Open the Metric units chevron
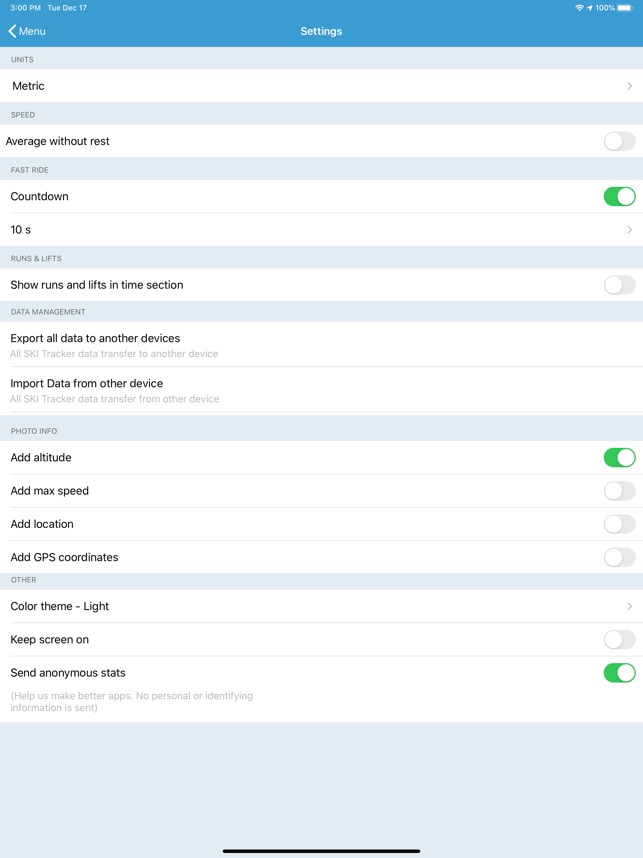The image size is (643, 858). coord(629,86)
